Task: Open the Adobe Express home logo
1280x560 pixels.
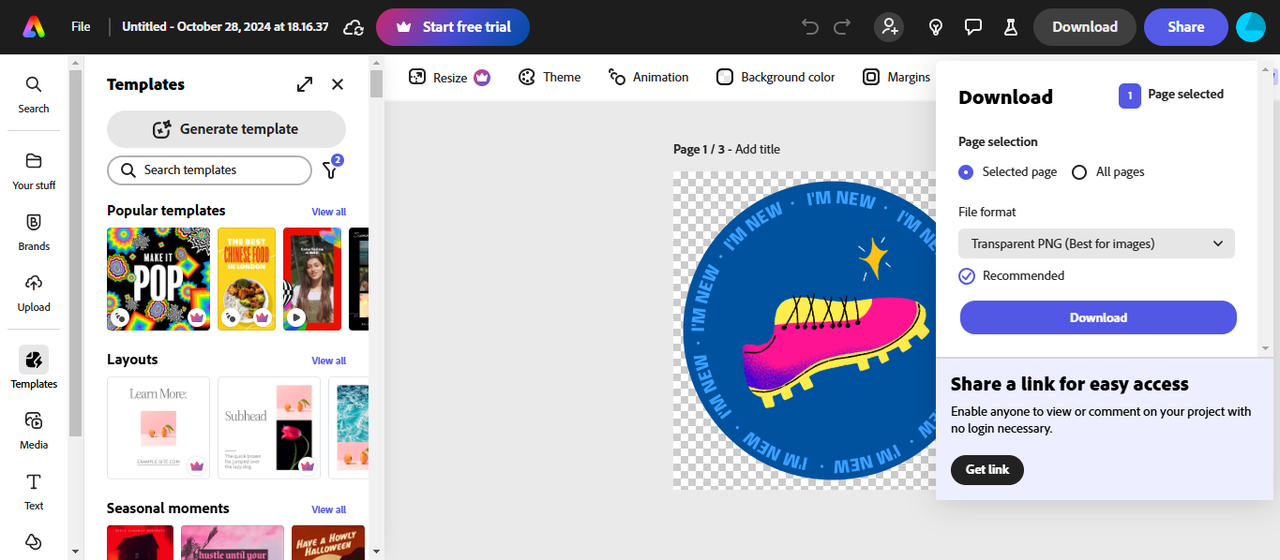Action: pos(33,27)
